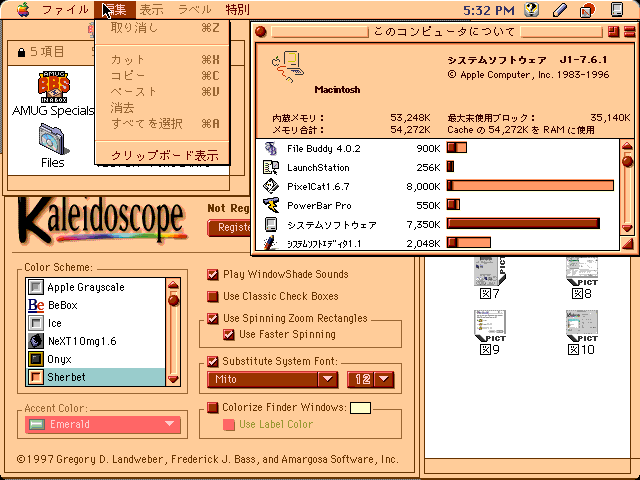The image size is (640, 480).
Task: Choose the Onyx color scheme
Action: tap(96, 359)
